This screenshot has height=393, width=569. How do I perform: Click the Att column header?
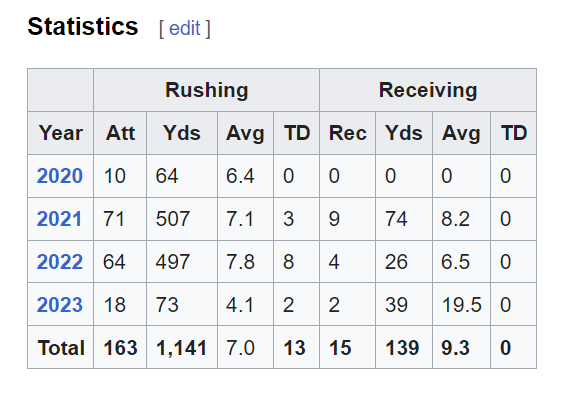pos(120,133)
